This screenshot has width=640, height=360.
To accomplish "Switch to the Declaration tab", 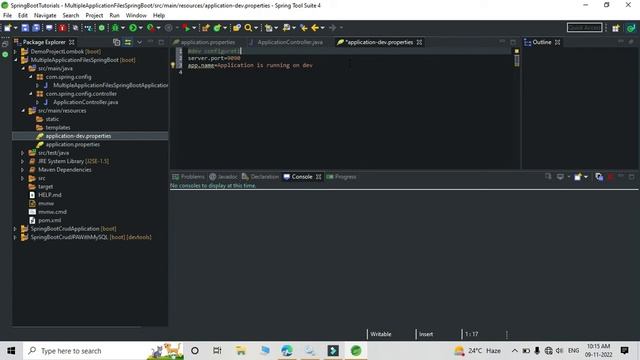I will click(x=260, y=177).
